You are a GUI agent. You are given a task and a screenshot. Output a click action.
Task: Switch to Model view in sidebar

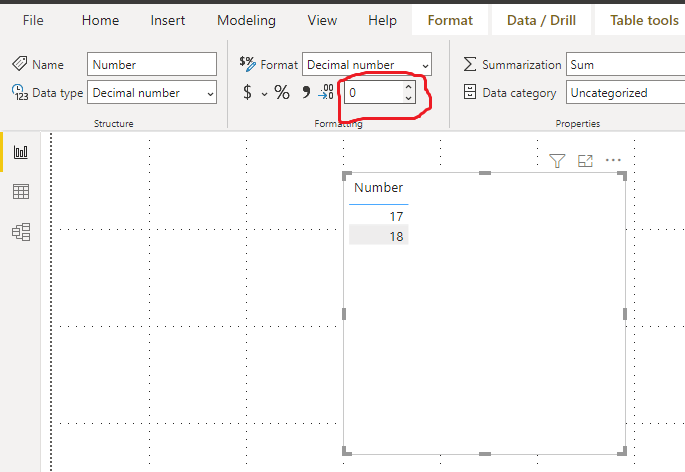[21, 232]
